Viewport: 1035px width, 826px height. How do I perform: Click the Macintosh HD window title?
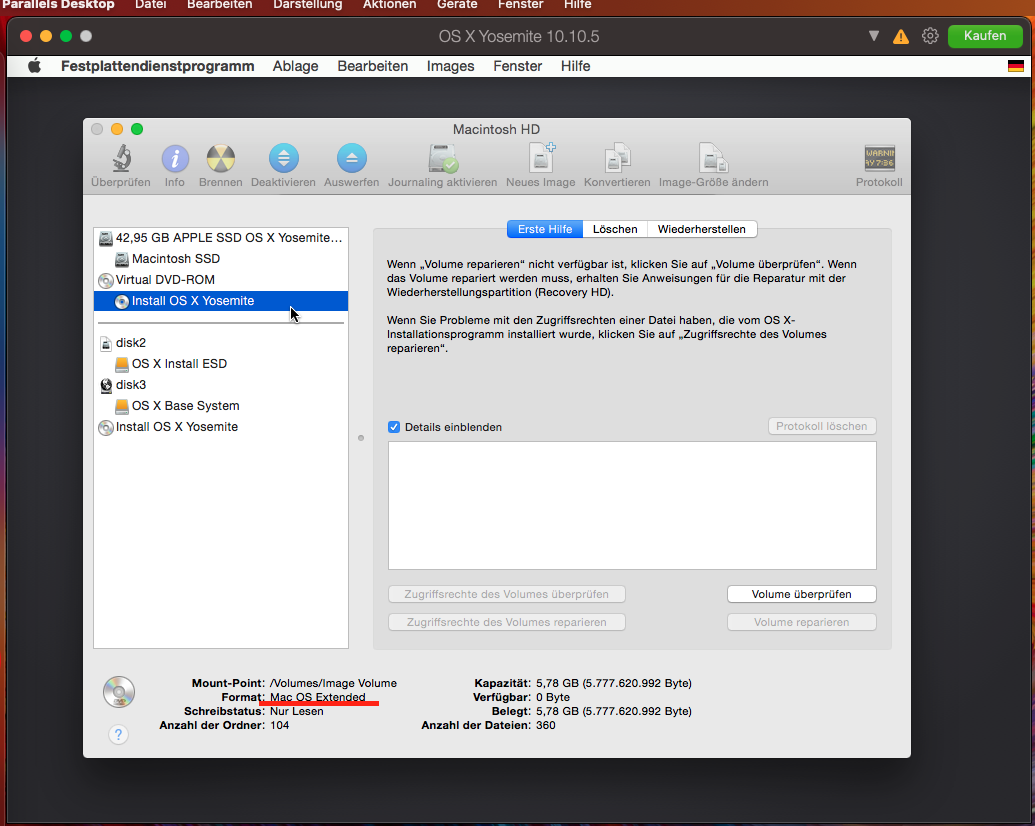(x=496, y=129)
